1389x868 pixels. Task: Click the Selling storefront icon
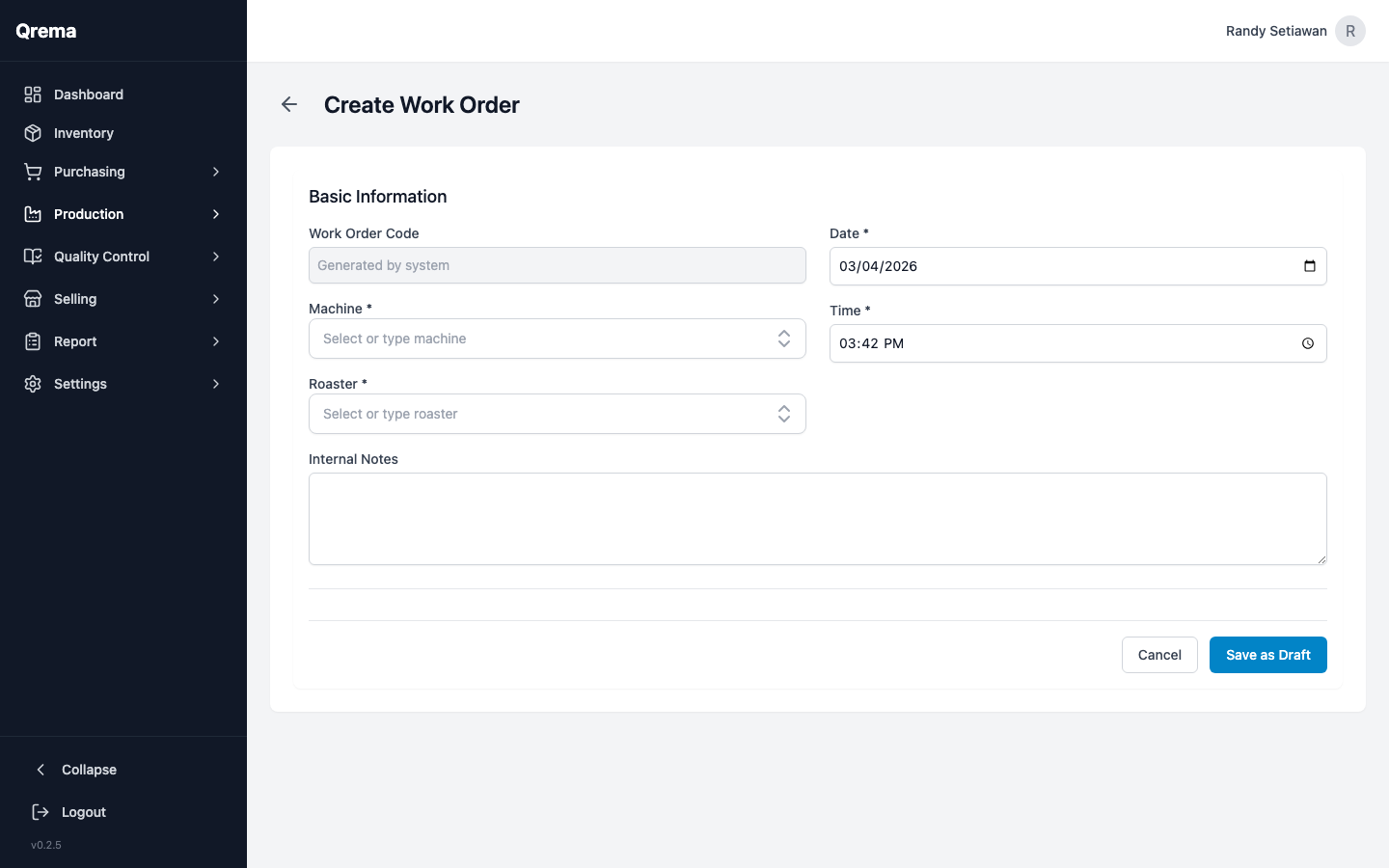32,299
